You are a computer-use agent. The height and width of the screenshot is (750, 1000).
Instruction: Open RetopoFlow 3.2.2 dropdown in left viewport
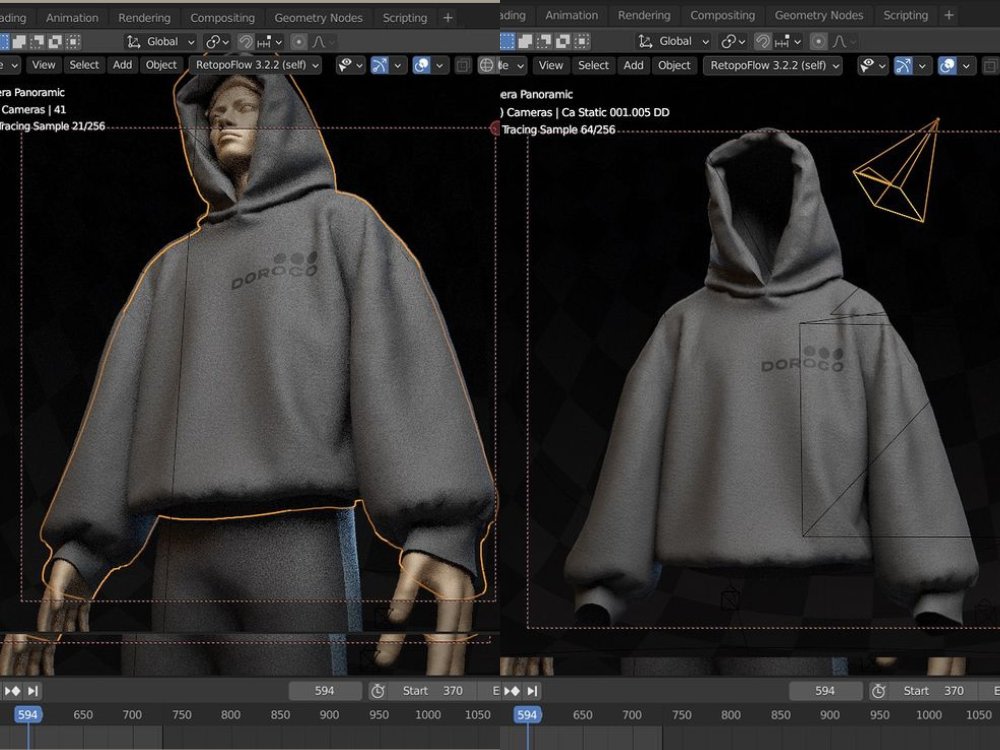(256, 65)
